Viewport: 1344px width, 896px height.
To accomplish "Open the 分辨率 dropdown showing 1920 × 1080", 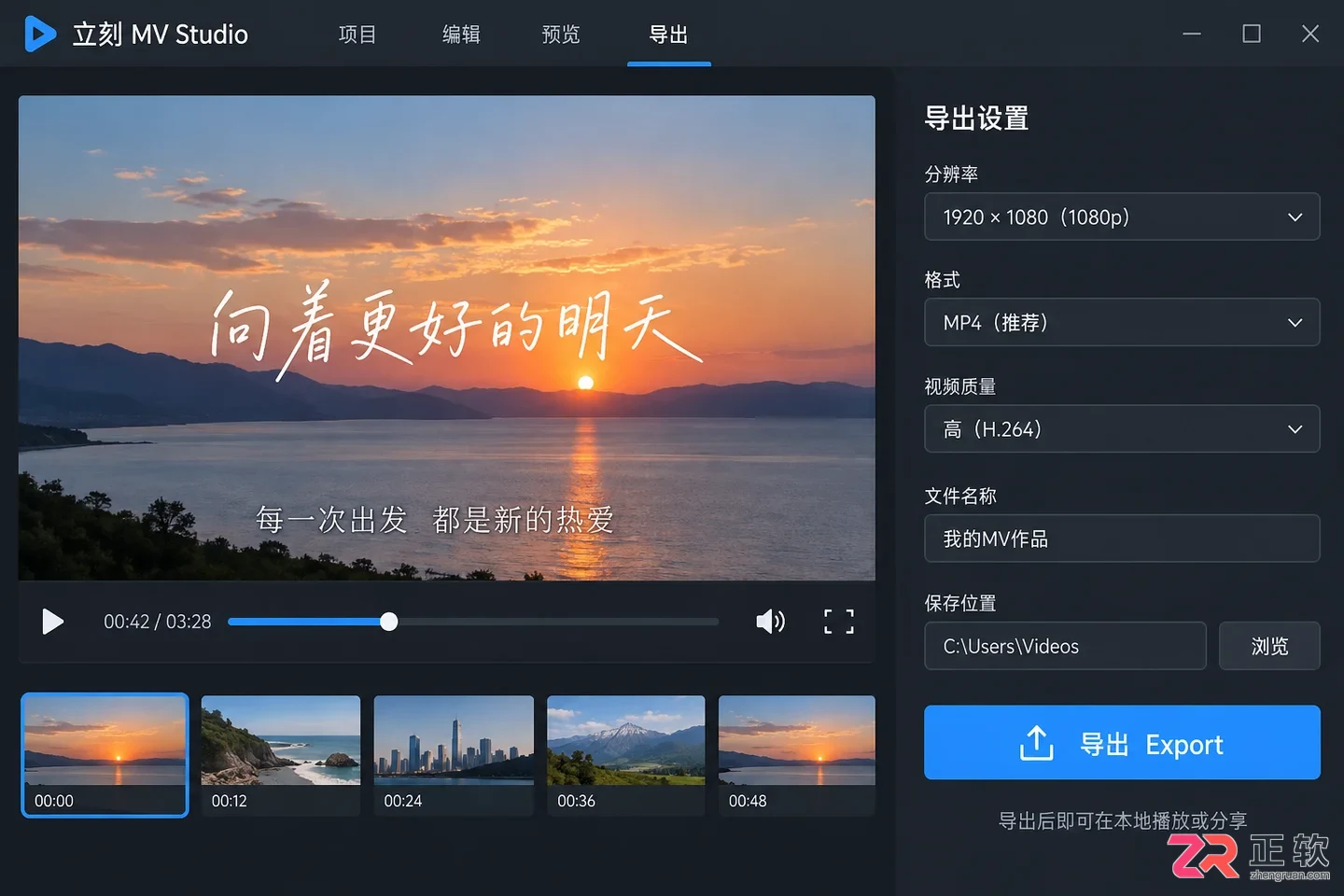I will point(1122,217).
